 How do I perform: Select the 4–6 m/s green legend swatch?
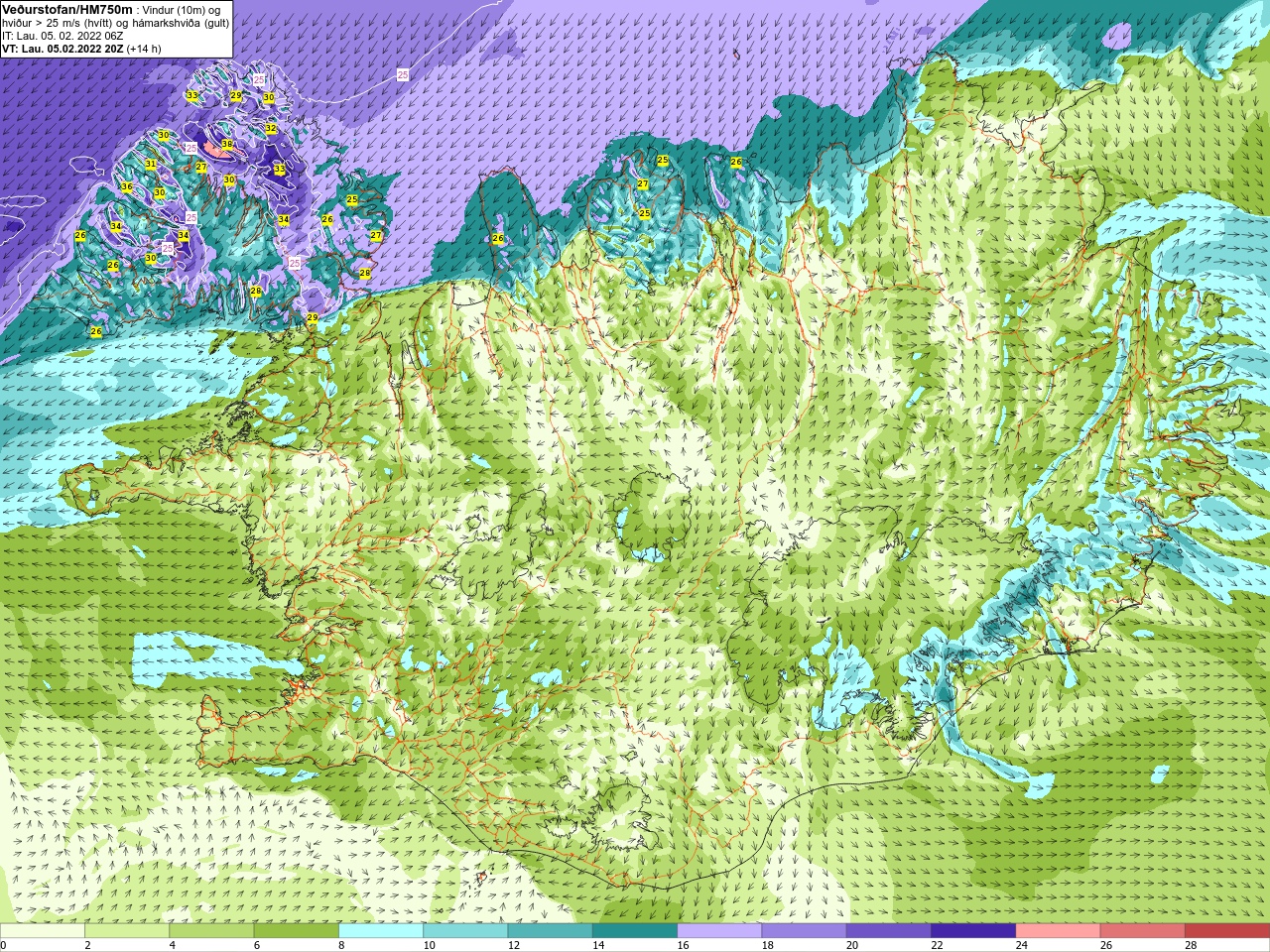[x=211, y=931]
